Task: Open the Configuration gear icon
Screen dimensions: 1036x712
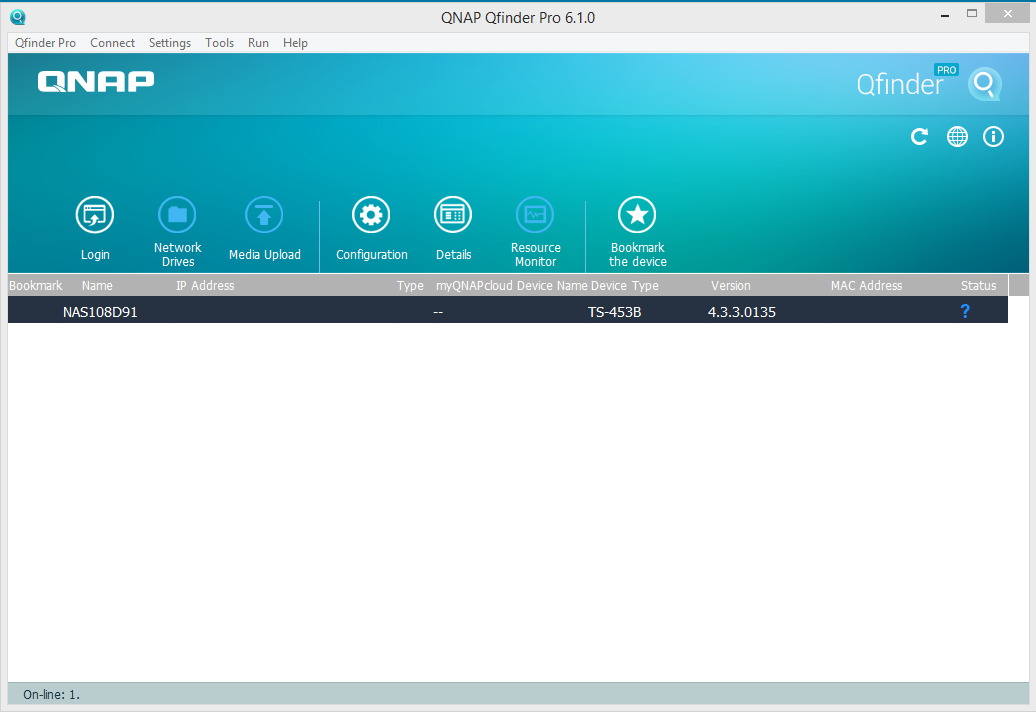Action: click(x=371, y=215)
